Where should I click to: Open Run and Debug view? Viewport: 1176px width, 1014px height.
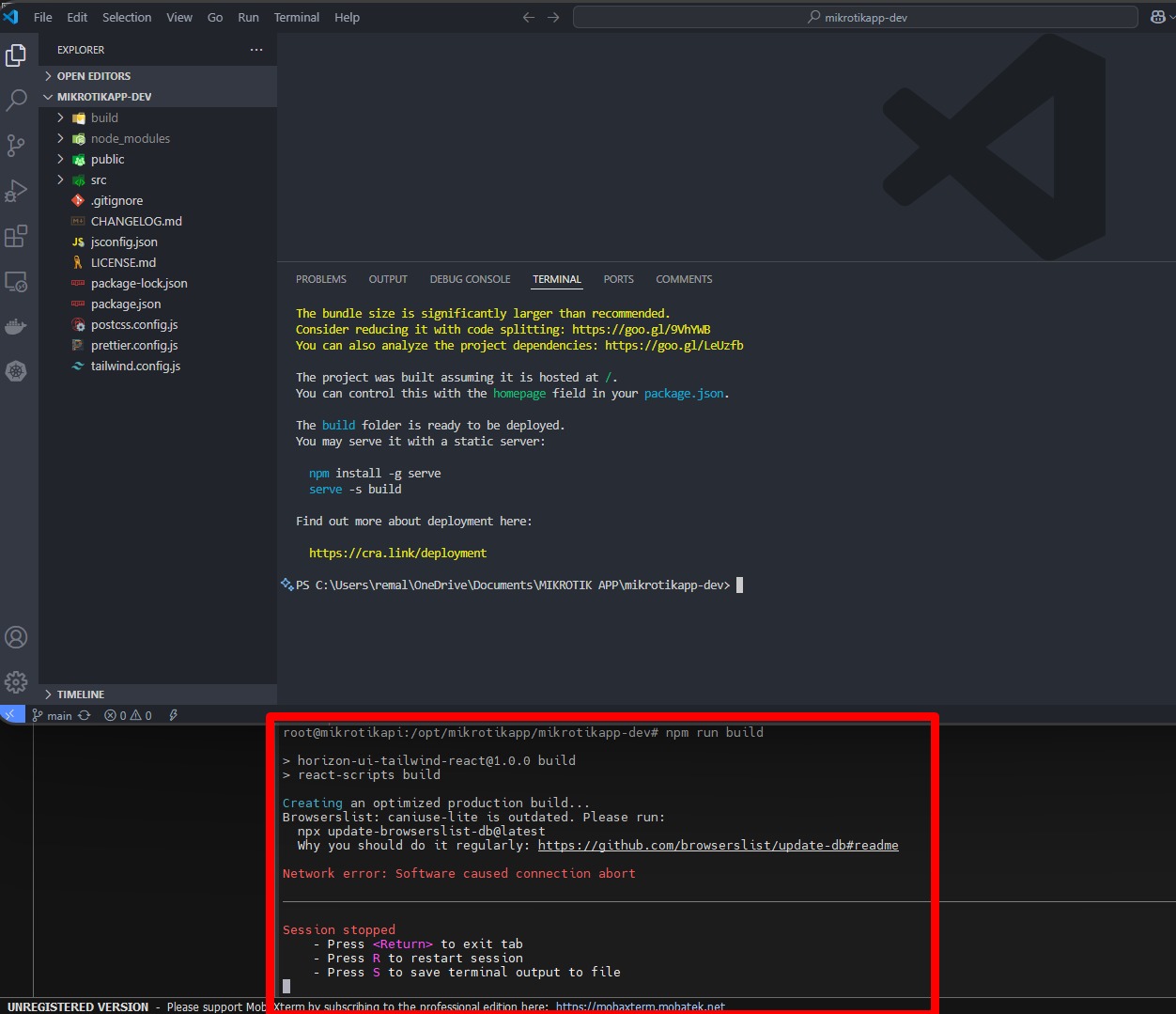pos(16,191)
